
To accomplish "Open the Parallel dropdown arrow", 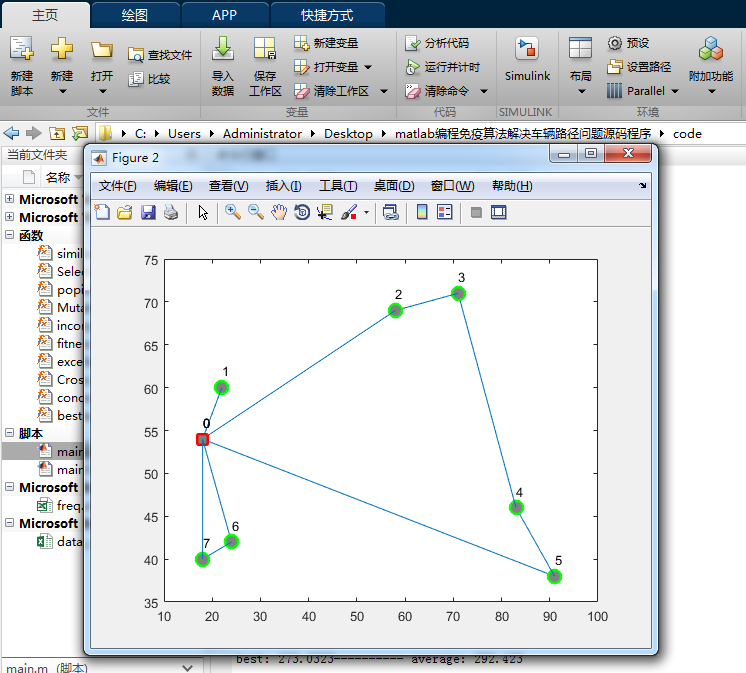I will tap(675, 91).
